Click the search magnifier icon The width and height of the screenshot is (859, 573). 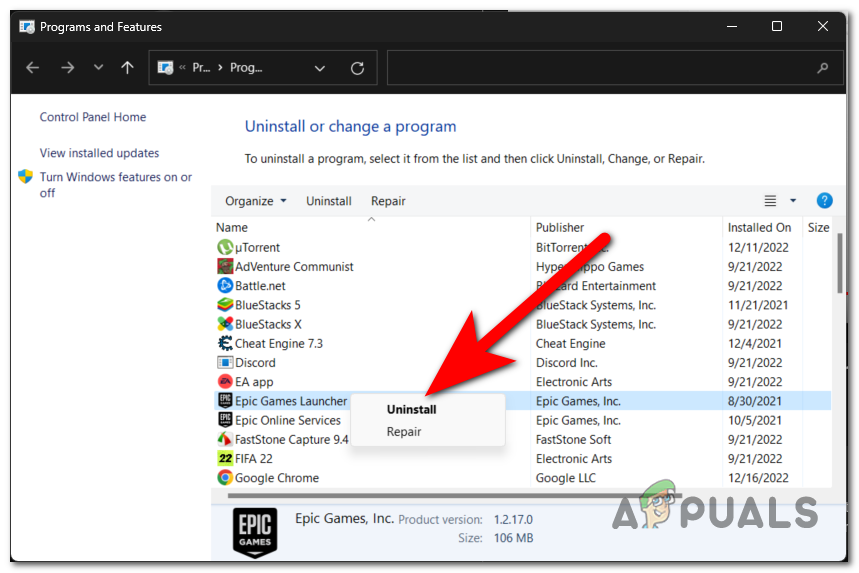(822, 68)
